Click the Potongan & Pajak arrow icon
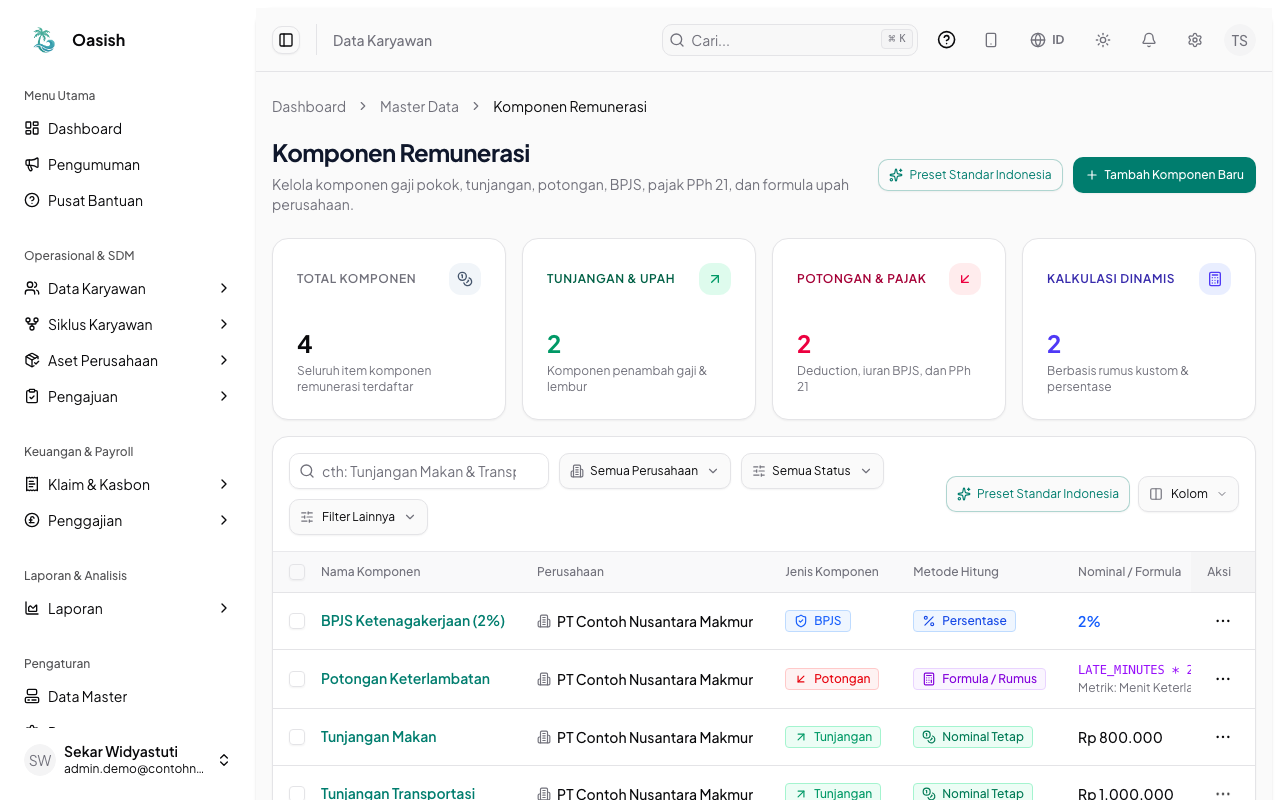The image size is (1280, 800). (965, 279)
